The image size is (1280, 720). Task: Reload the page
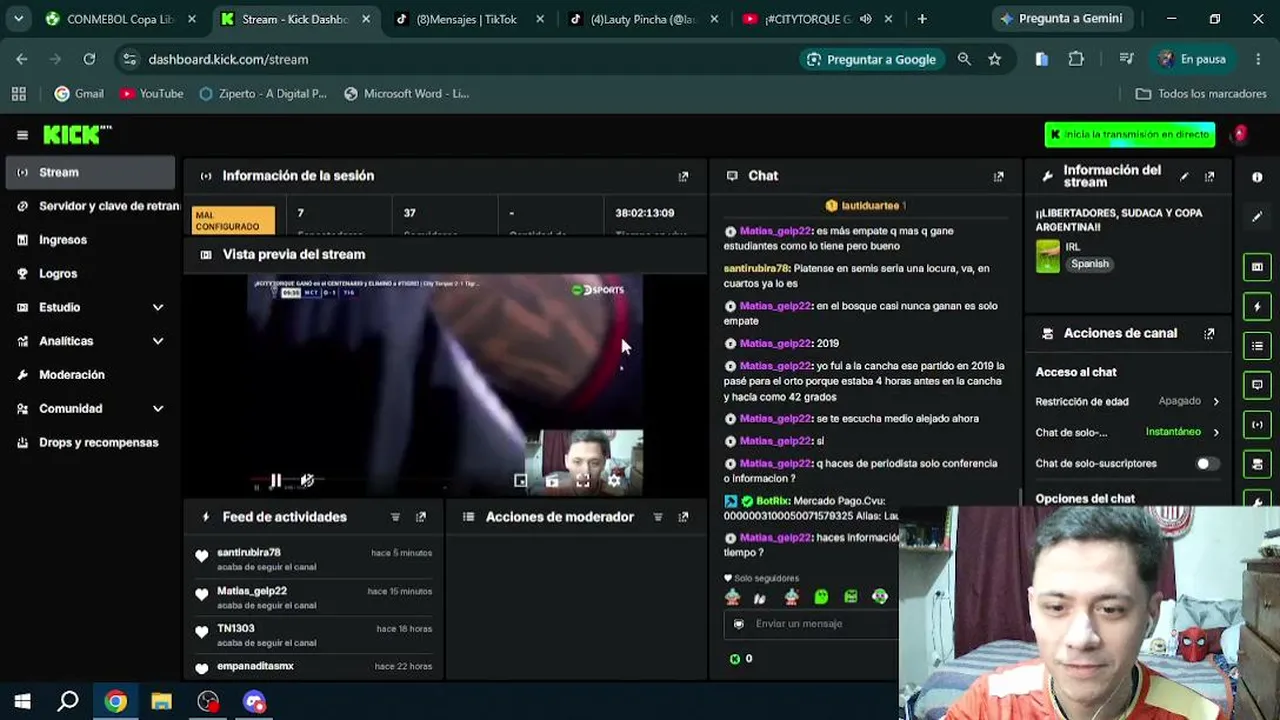(89, 59)
